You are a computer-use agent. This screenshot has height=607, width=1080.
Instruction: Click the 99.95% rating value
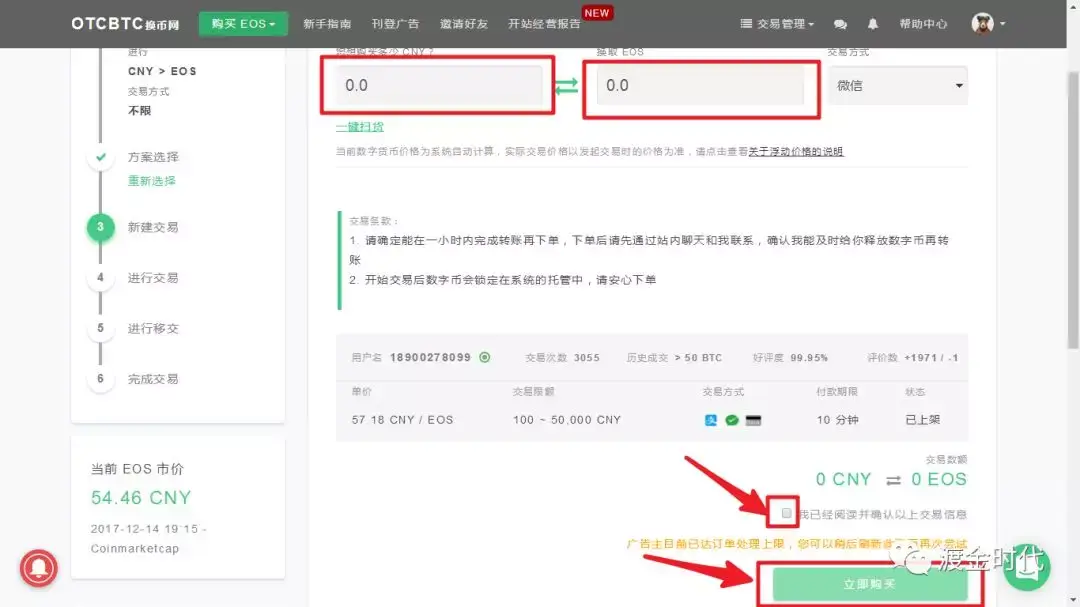809,358
